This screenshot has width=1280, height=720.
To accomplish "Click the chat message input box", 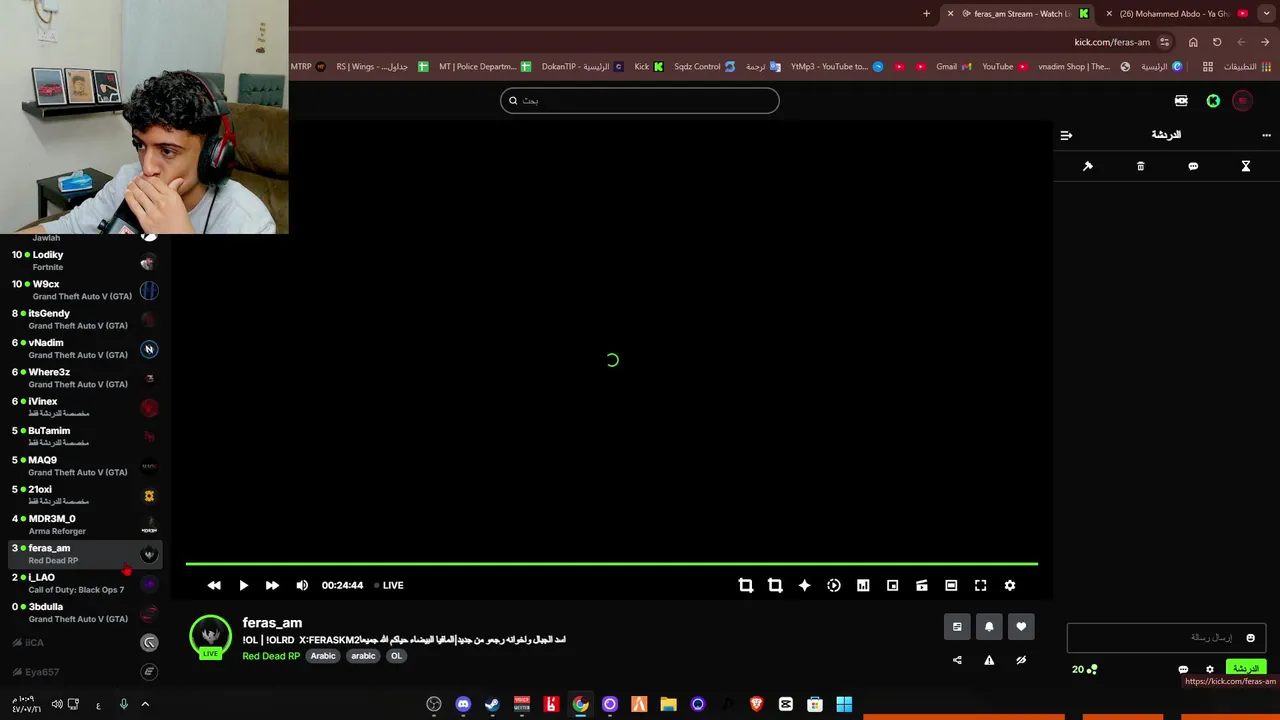I will click(1166, 638).
